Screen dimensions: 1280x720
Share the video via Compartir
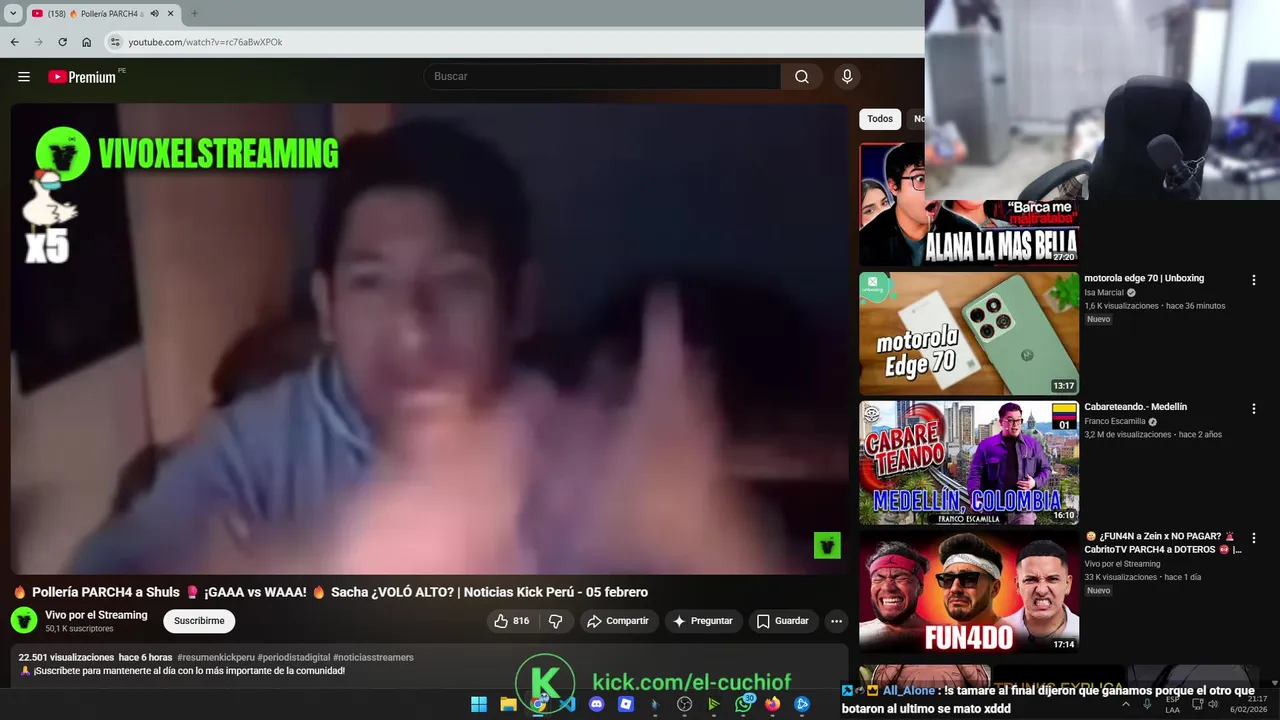(x=618, y=621)
